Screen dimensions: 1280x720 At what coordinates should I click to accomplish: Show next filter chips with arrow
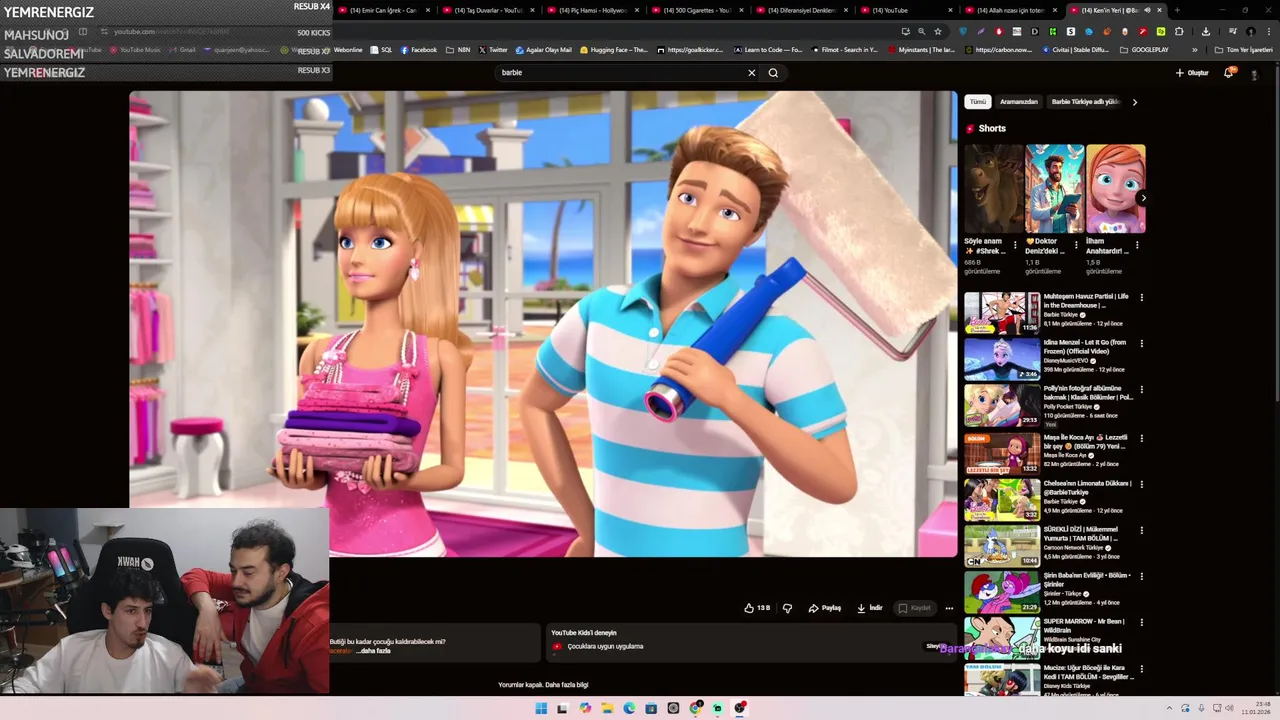tap(1134, 102)
